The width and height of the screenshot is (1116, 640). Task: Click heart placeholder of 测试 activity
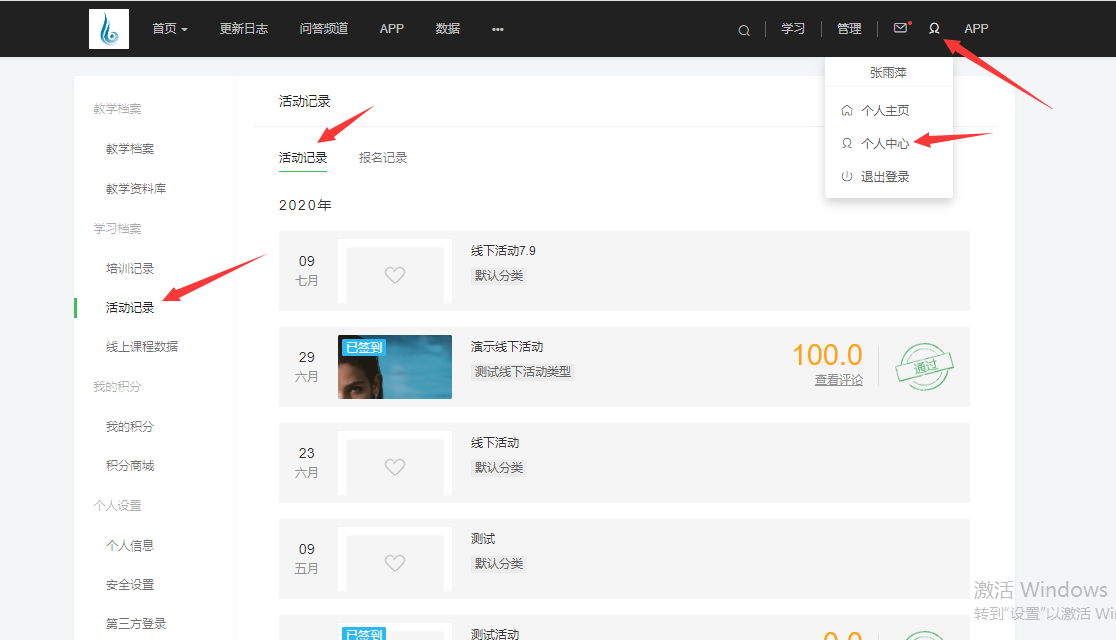point(395,563)
